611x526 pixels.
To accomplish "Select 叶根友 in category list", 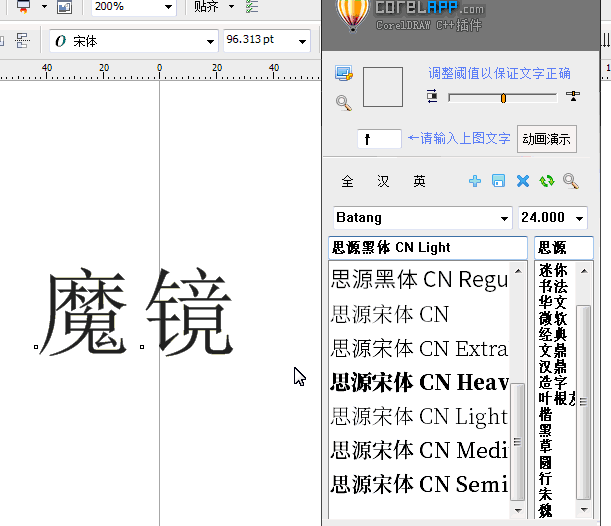I will [557, 399].
